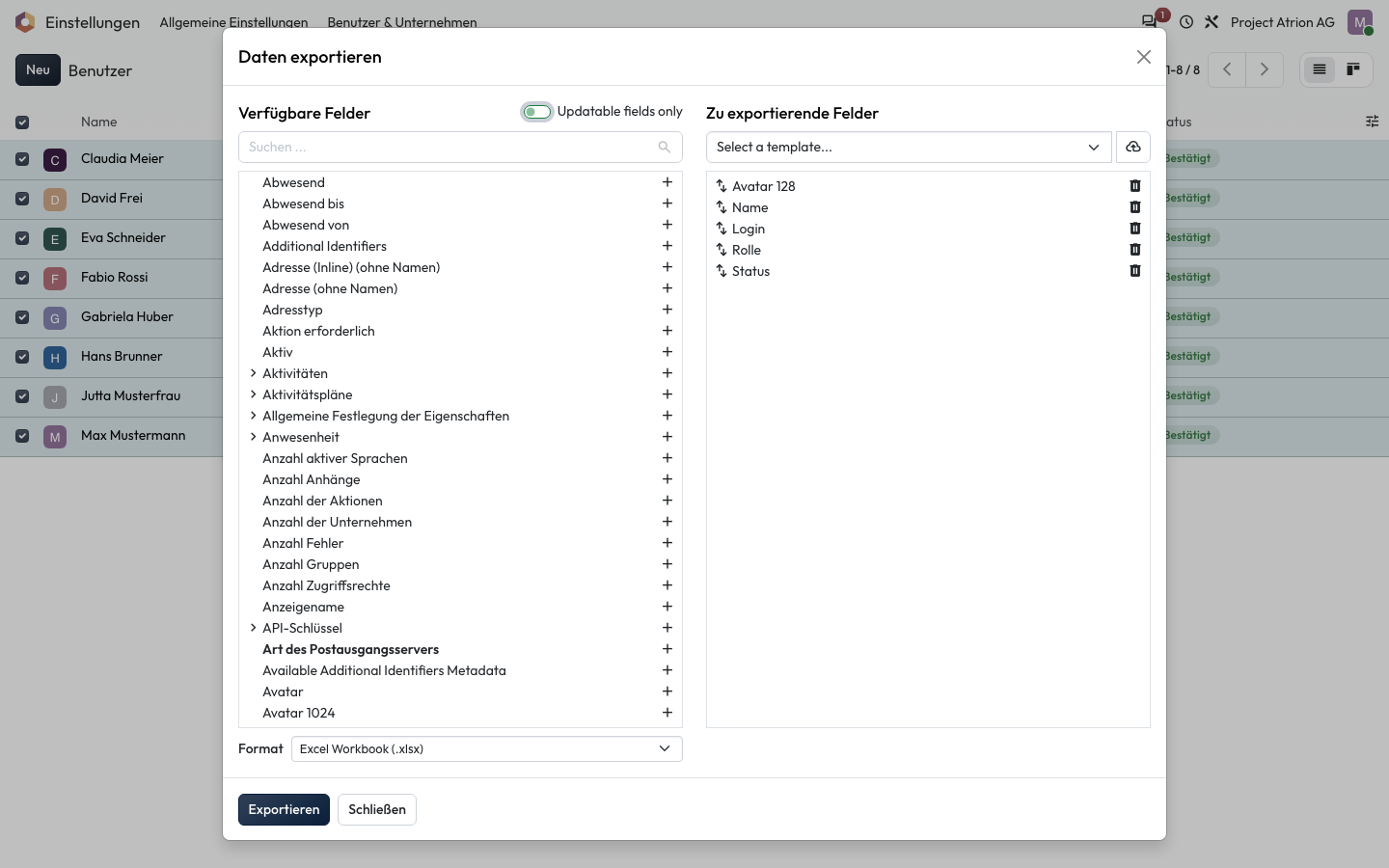
Task: Expand the Anwesenheit field group
Action: (253, 437)
